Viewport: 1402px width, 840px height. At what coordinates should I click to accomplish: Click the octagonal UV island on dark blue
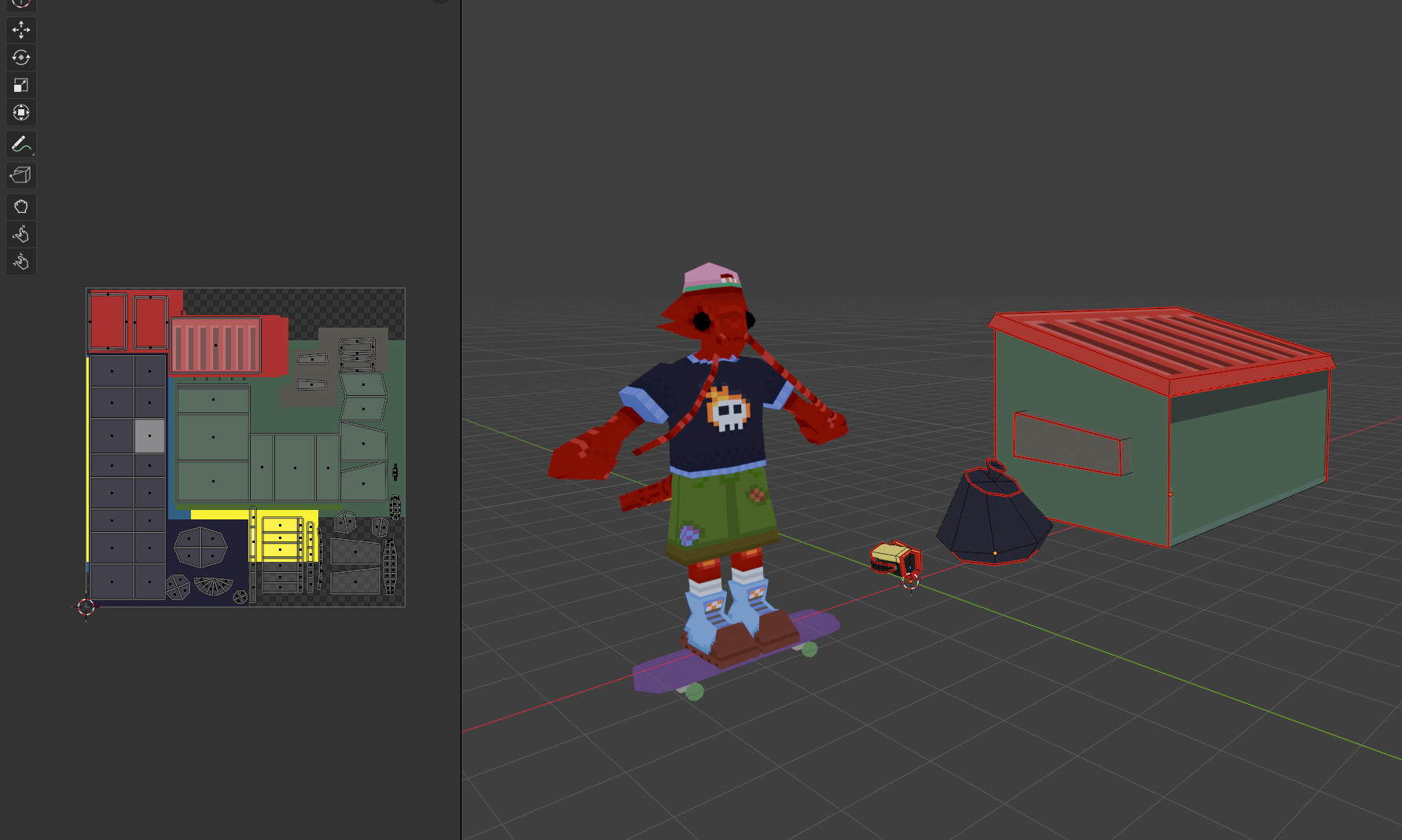(x=200, y=547)
